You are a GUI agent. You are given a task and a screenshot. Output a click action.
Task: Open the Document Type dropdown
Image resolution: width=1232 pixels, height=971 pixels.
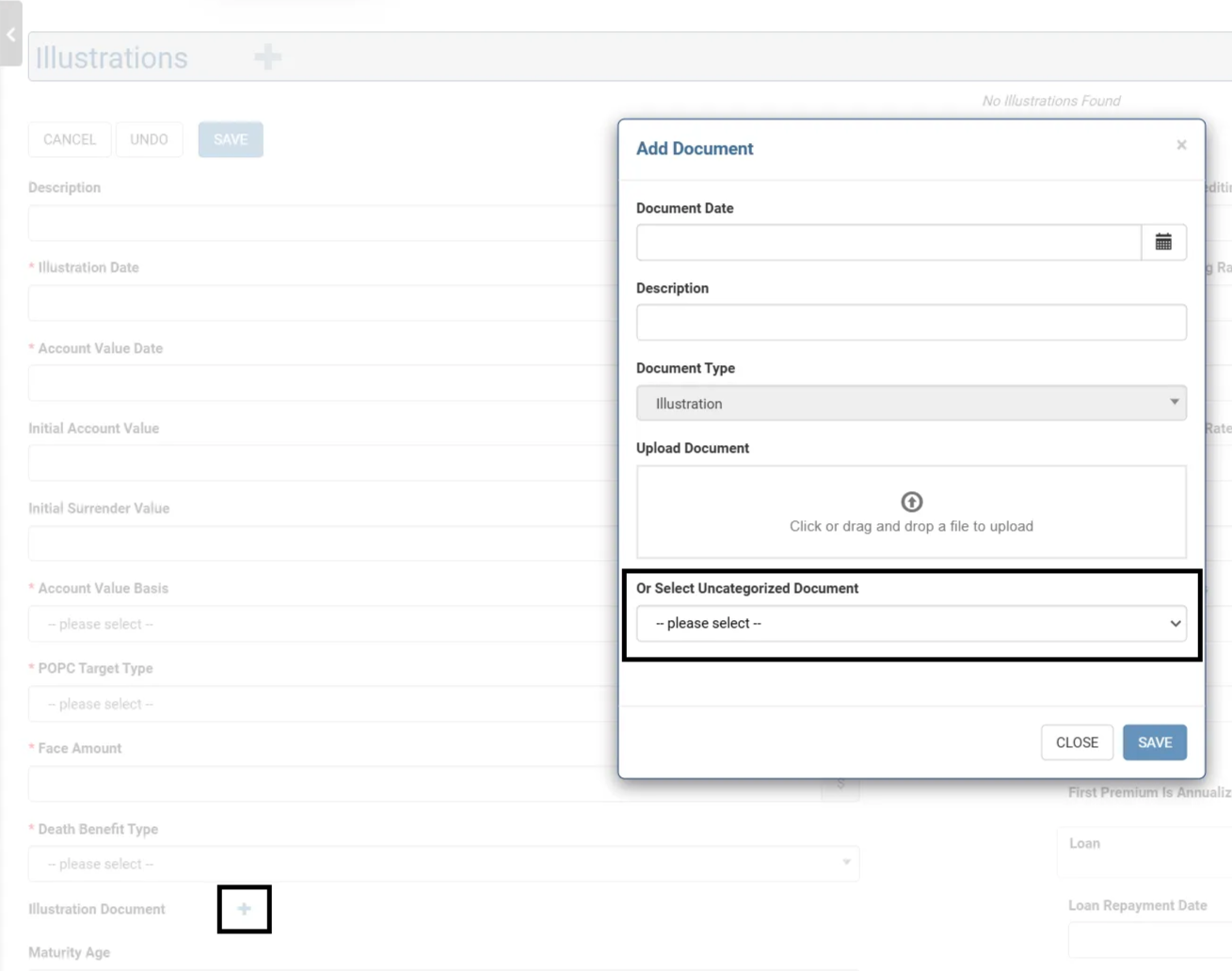tap(910, 404)
